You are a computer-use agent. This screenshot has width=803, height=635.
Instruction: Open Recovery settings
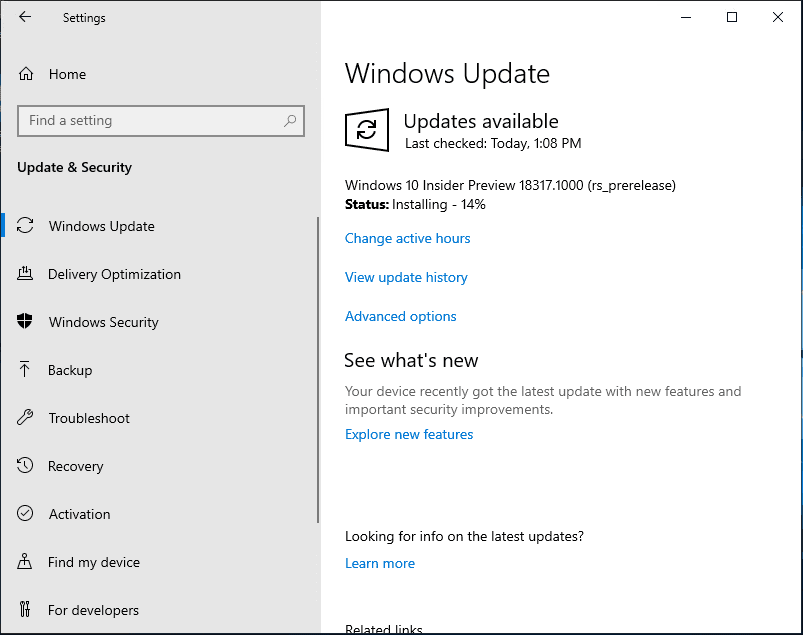(x=75, y=466)
